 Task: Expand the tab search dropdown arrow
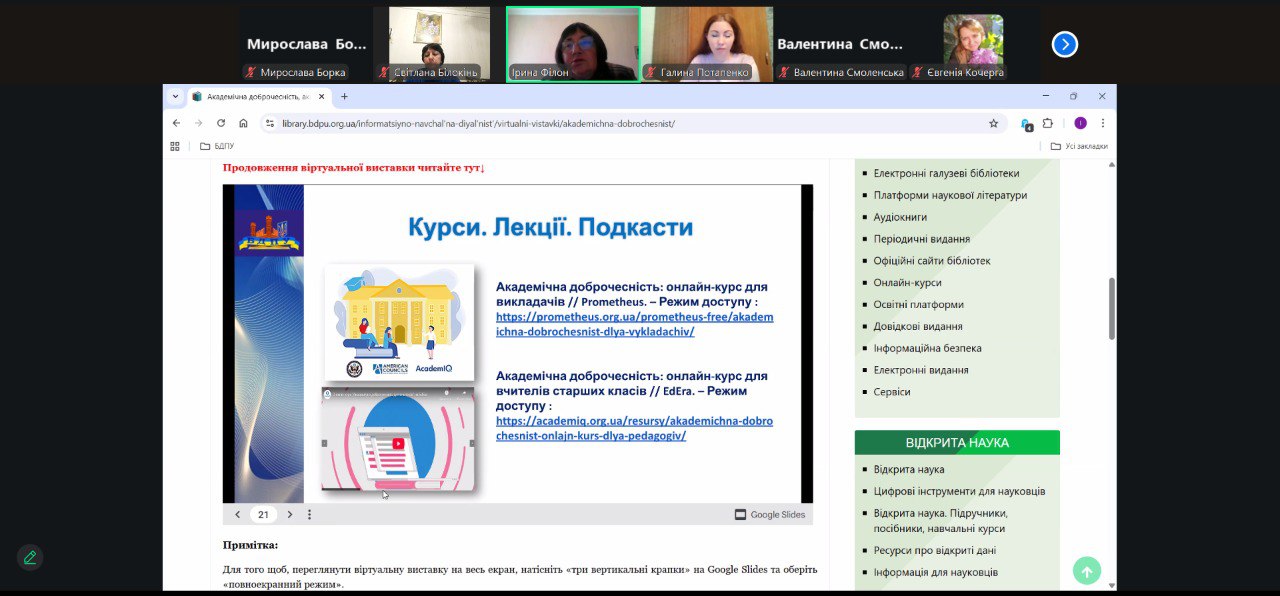click(175, 97)
